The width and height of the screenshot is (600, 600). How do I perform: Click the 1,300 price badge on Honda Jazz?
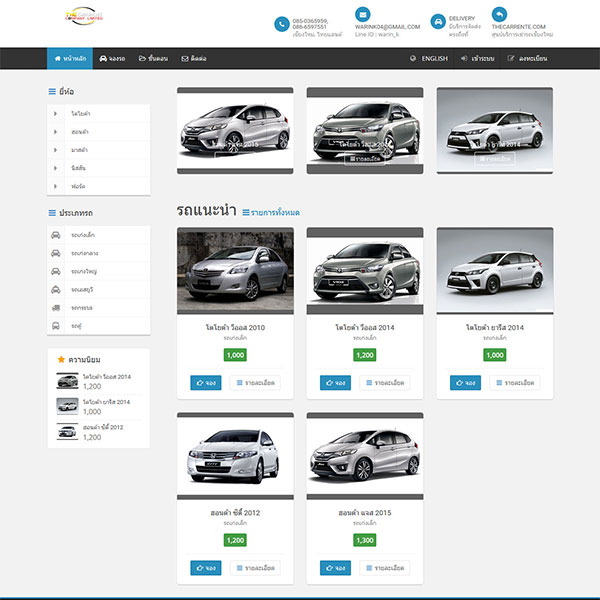point(365,540)
